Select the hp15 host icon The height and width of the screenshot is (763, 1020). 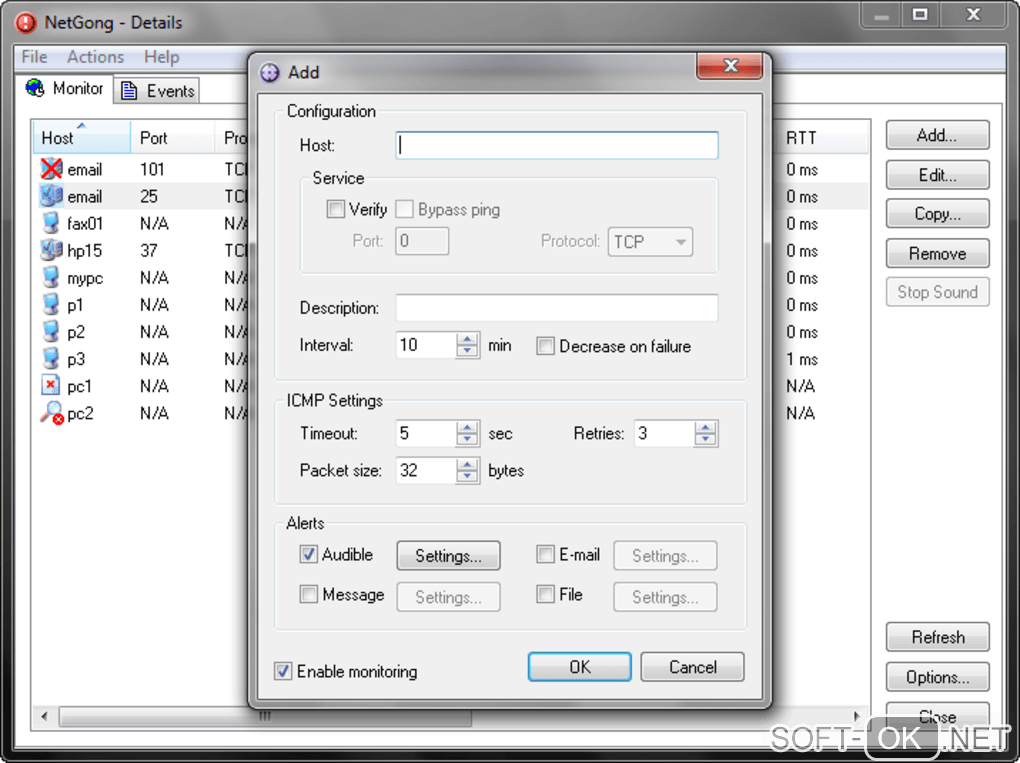pyautogui.click(x=51, y=250)
